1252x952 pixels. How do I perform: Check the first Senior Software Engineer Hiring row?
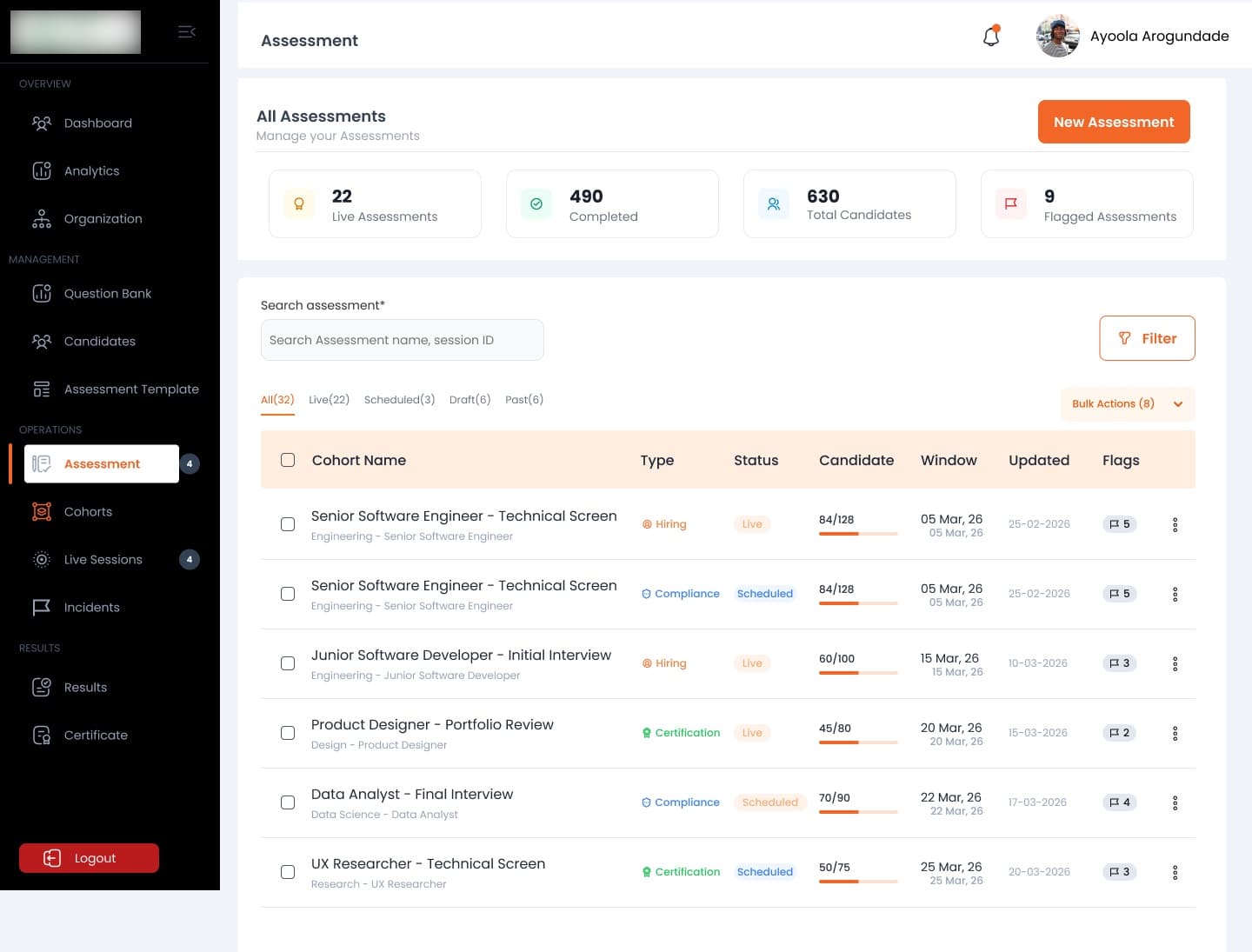point(288,524)
